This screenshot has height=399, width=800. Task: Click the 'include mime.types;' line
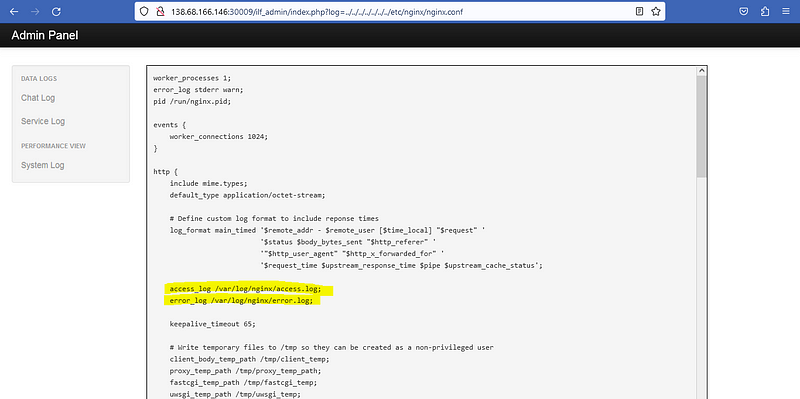click(208, 183)
